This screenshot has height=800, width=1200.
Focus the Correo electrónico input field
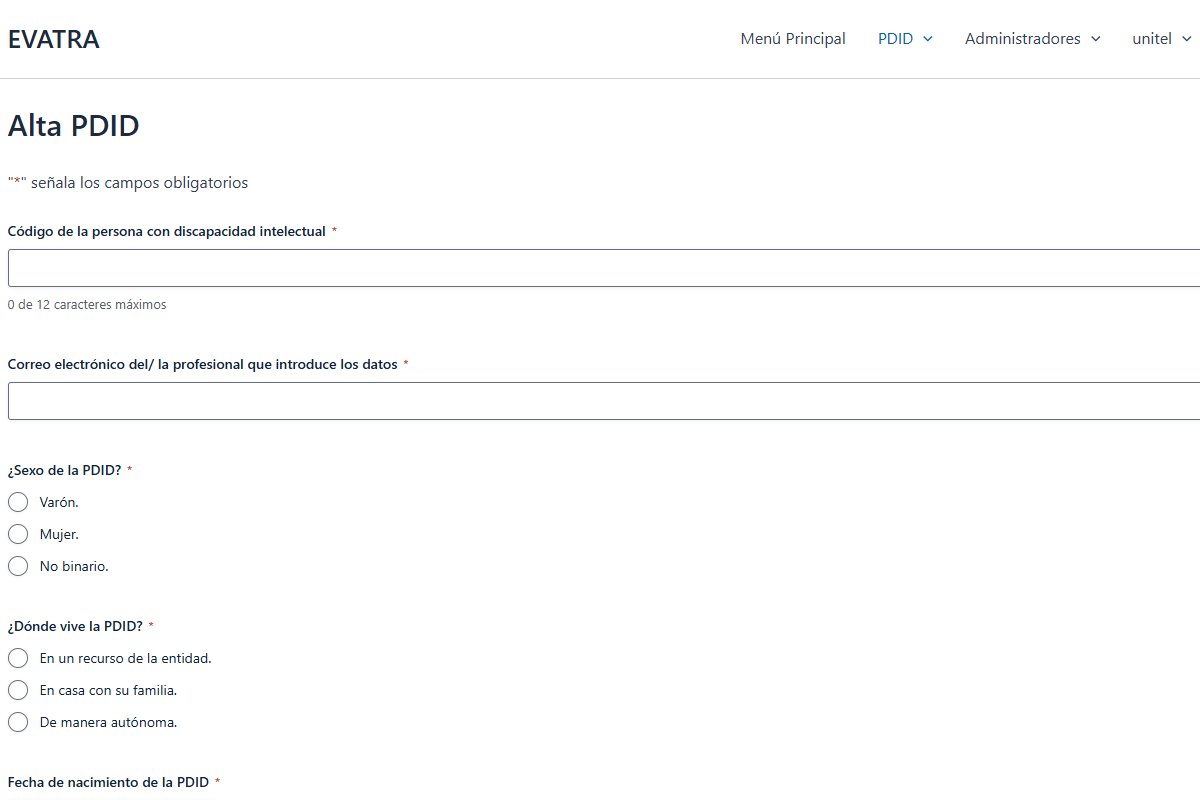[x=604, y=401]
